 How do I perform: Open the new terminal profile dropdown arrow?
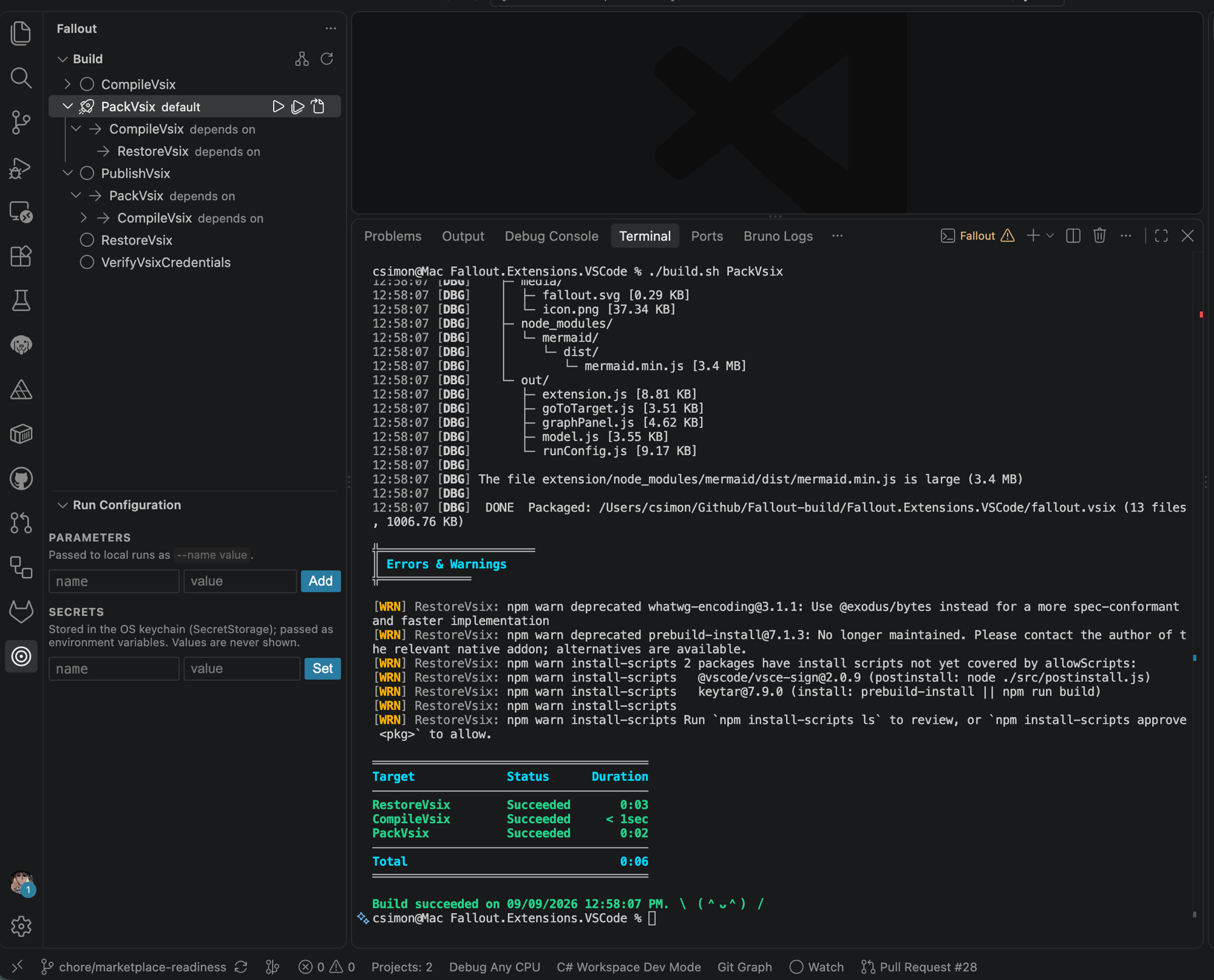coord(1050,235)
